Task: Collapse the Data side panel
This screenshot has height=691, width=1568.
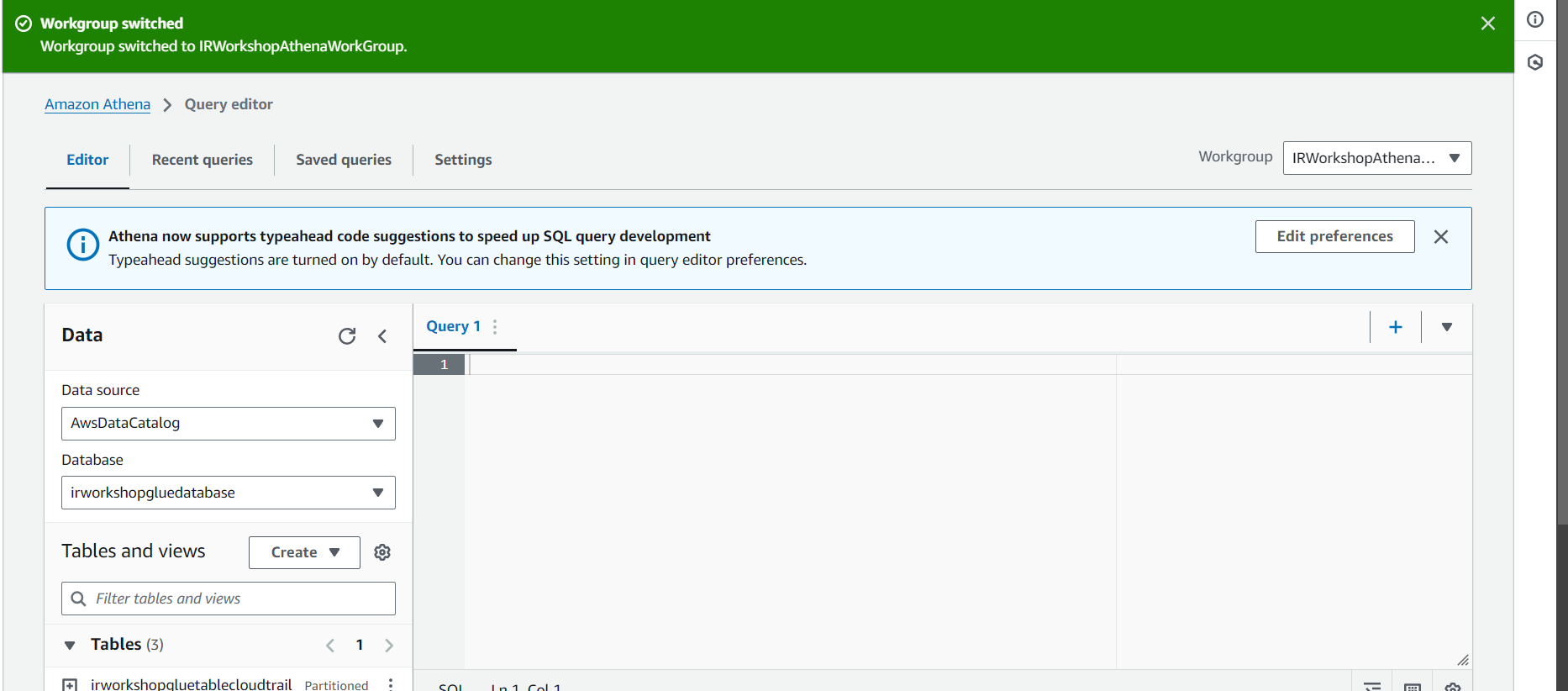Action: (x=382, y=336)
